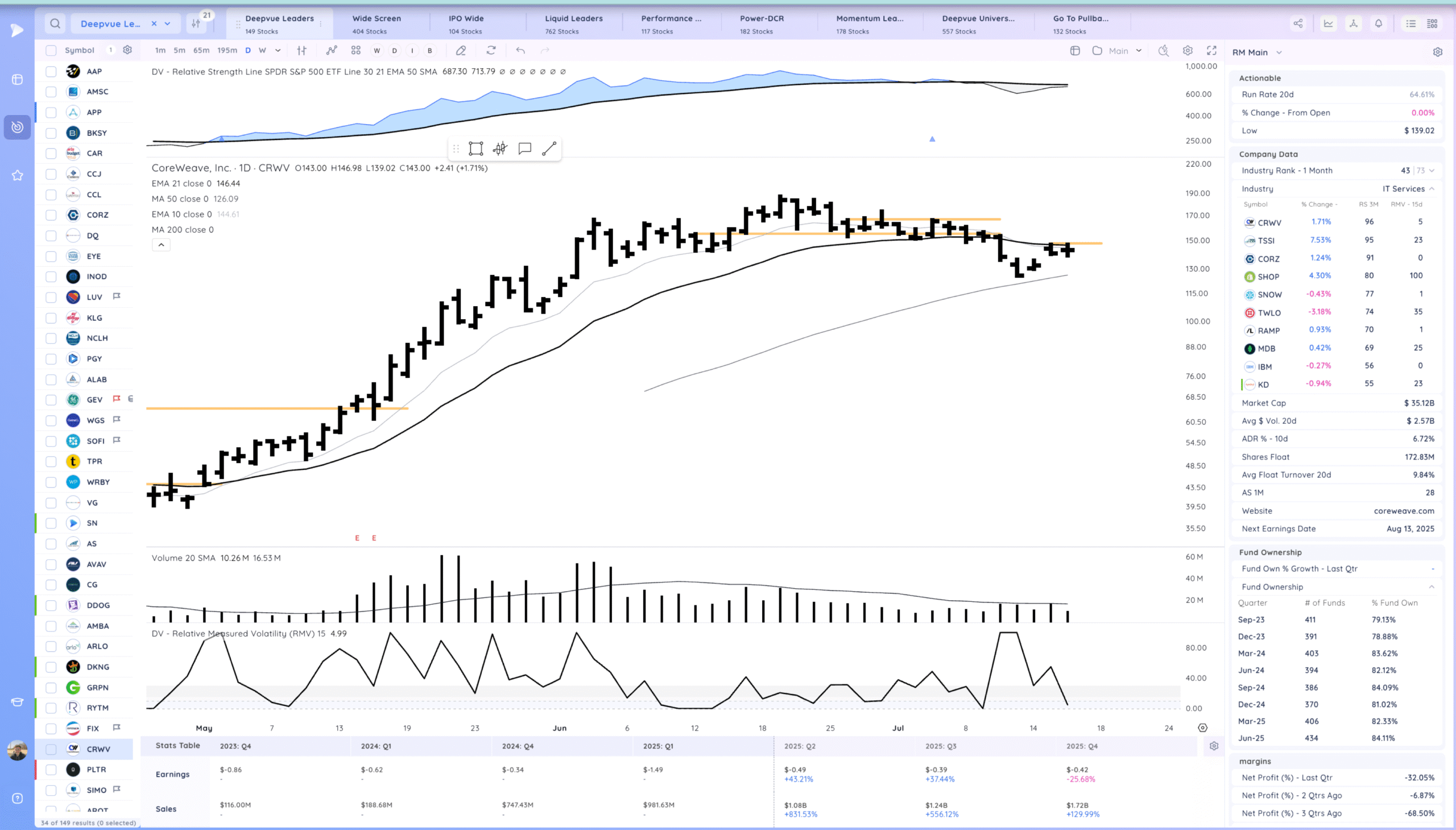
Task: Toggle the select-all Symbol checkbox
Action: coord(51,50)
